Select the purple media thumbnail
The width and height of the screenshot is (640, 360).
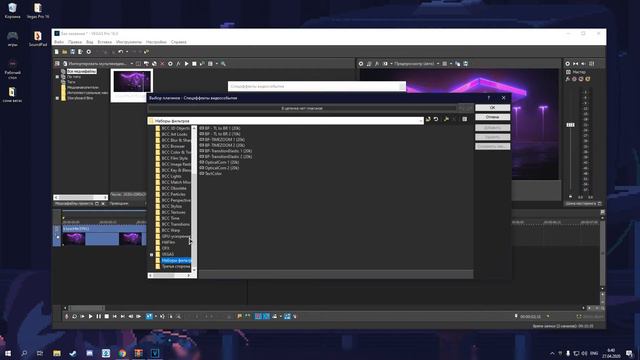pos(132,81)
